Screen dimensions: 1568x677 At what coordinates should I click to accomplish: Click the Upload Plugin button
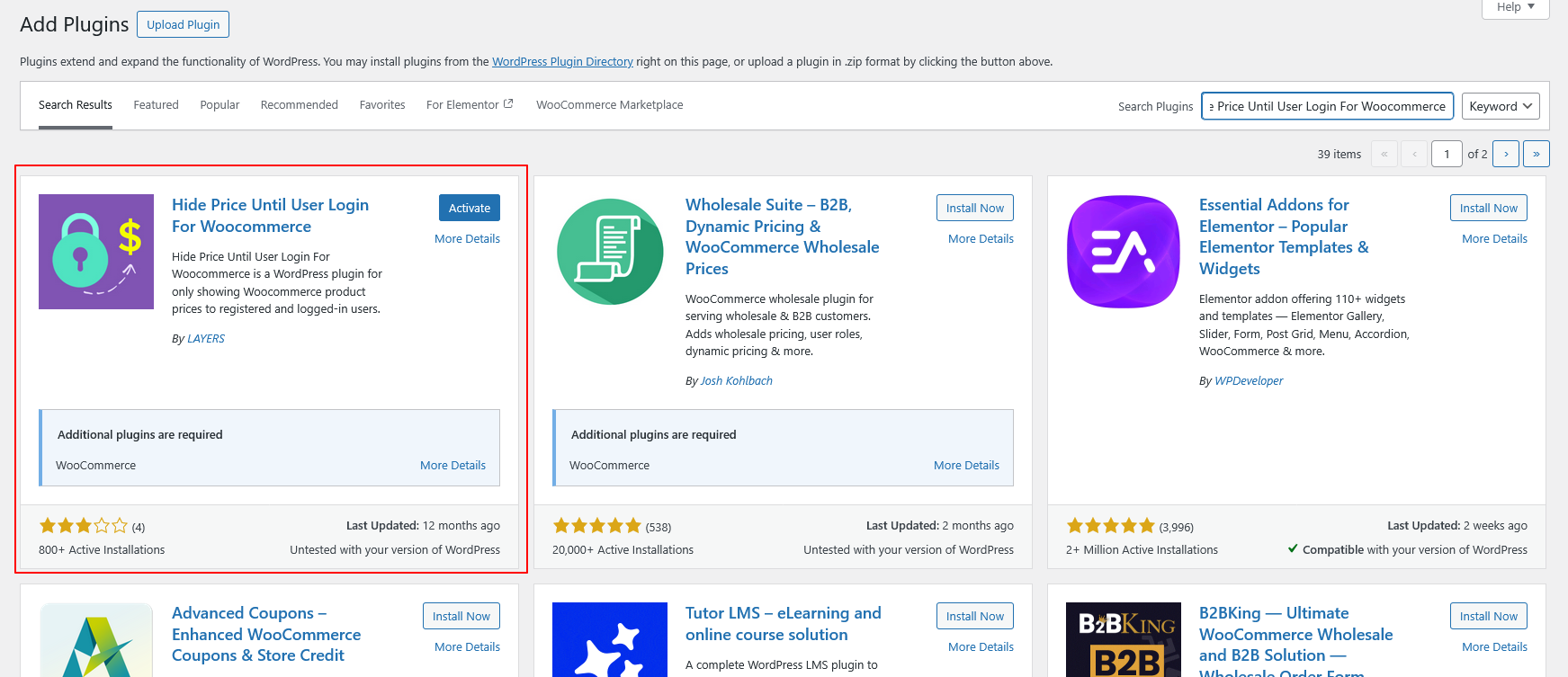(x=183, y=24)
